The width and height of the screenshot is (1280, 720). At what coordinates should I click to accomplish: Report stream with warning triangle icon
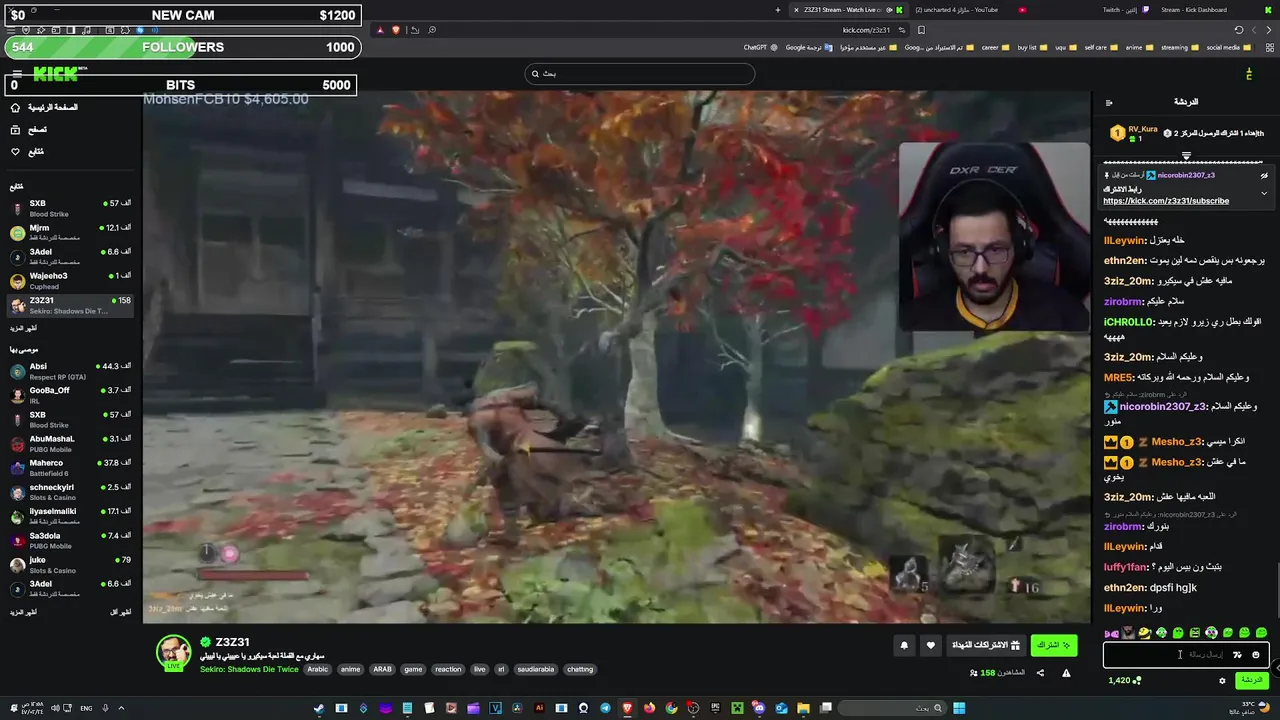click(1066, 673)
